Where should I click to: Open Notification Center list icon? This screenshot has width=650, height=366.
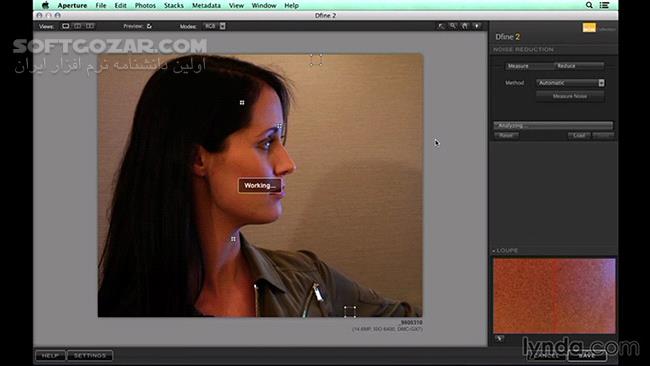604,5
